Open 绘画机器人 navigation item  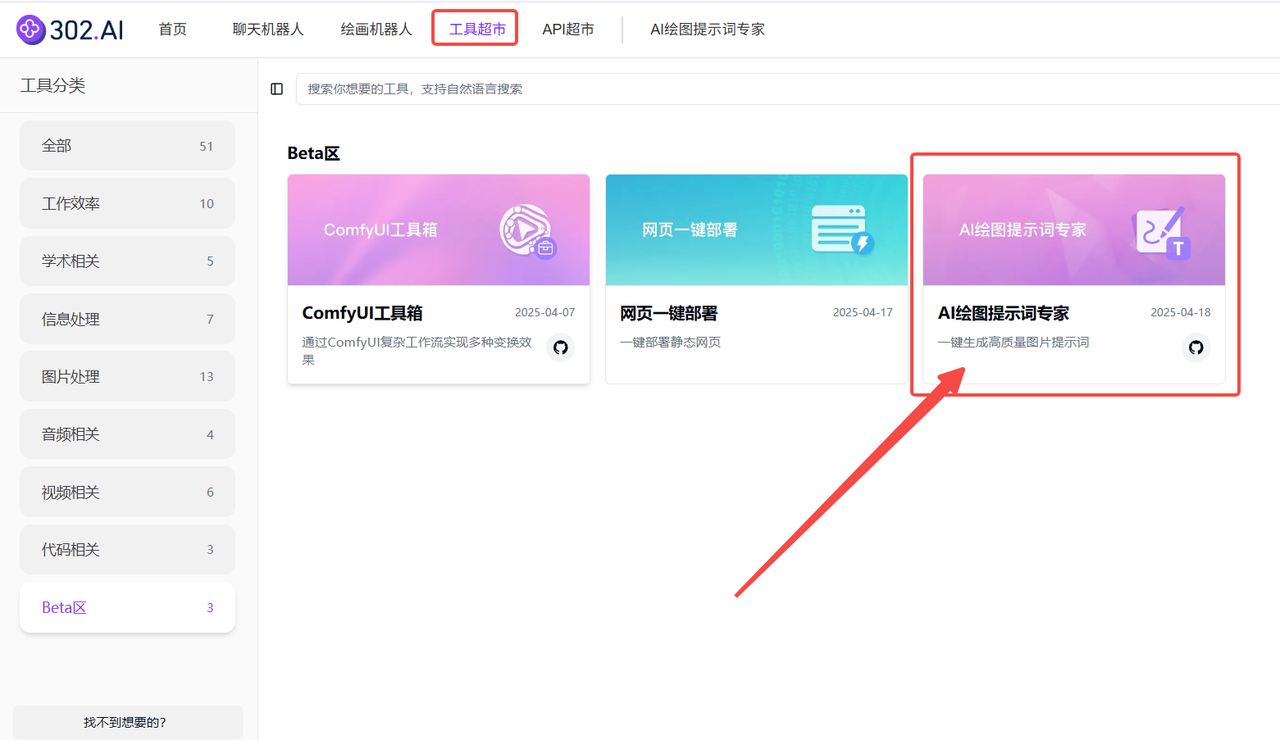tap(376, 29)
